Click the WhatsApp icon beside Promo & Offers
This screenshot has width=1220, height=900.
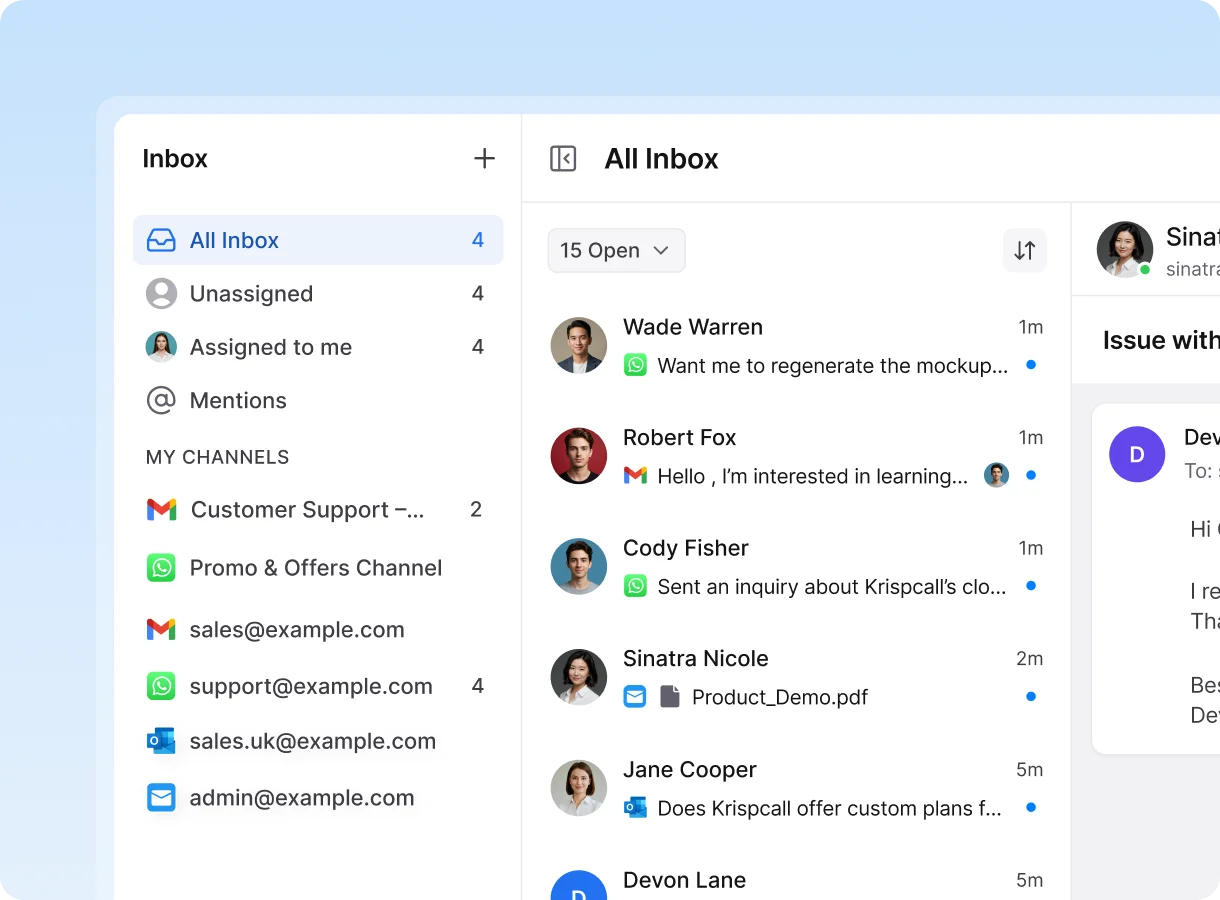(x=161, y=568)
